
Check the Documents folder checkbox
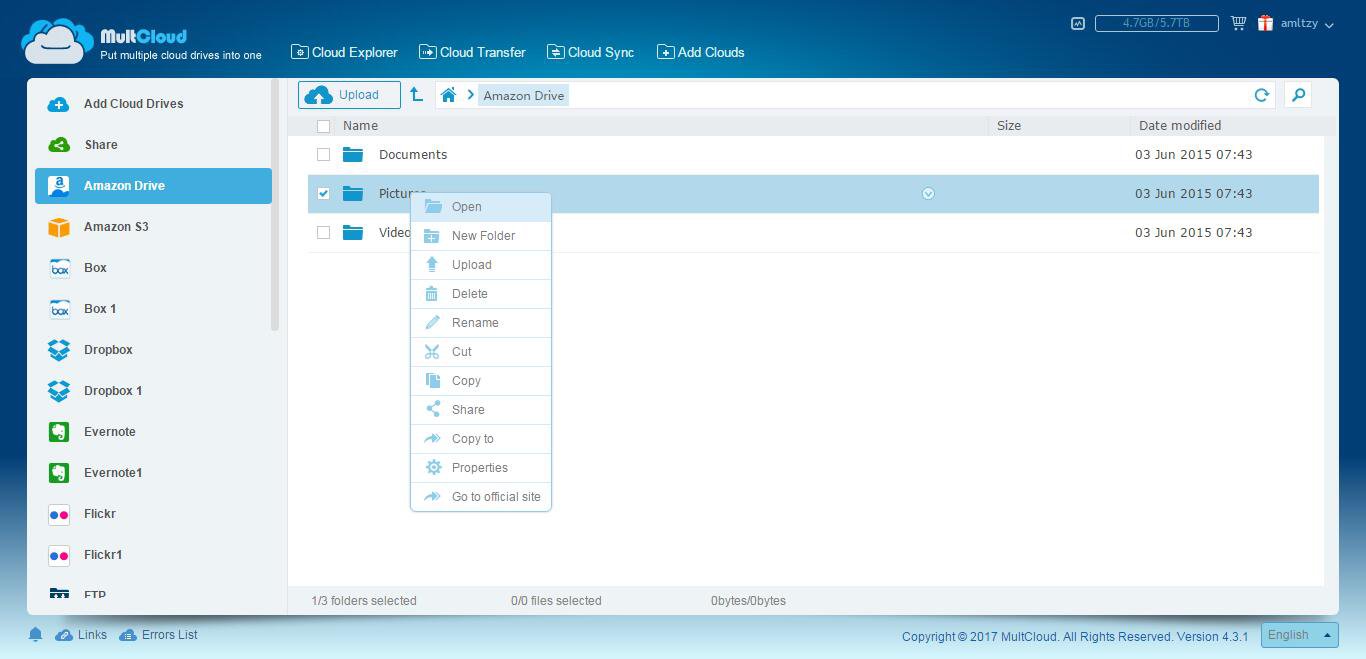323,154
